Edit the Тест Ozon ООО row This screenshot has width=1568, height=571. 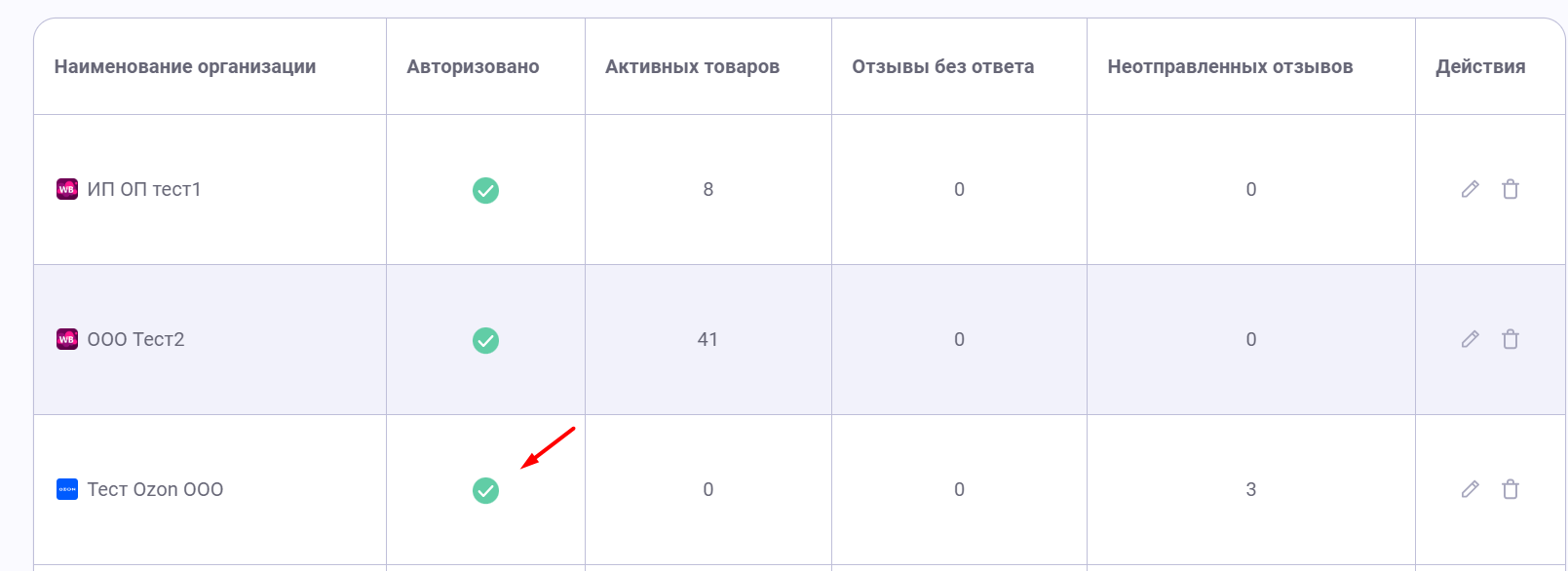click(1470, 489)
